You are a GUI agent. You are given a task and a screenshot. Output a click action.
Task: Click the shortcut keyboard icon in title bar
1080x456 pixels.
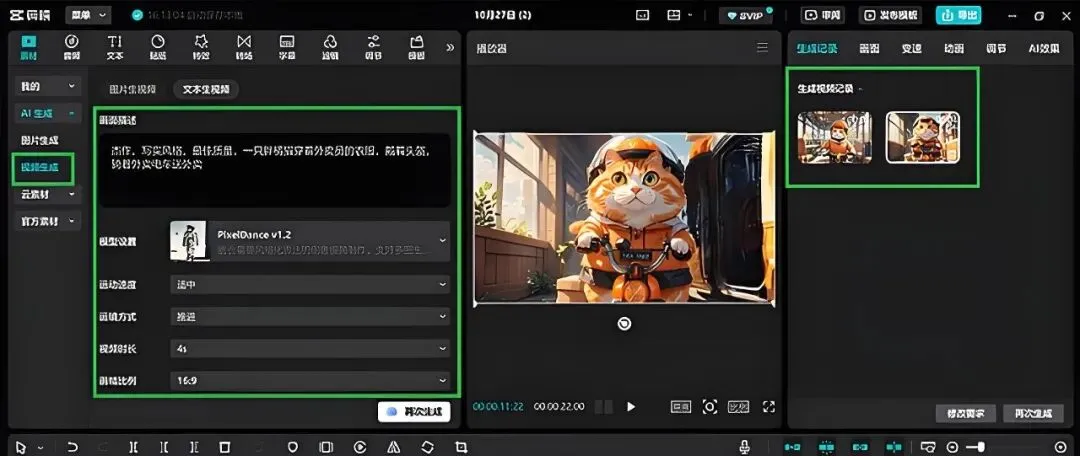tap(642, 14)
